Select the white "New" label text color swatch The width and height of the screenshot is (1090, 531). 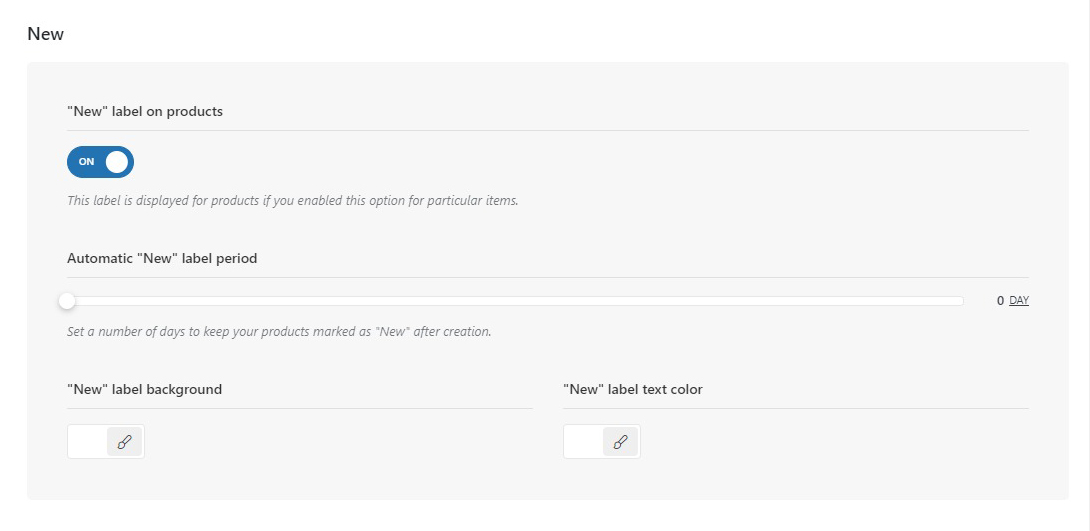click(x=584, y=442)
